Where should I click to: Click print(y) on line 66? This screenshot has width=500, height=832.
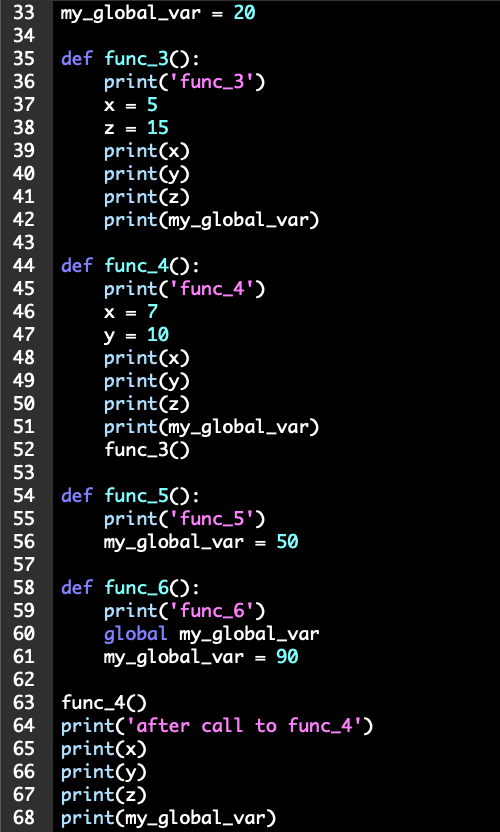pos(104,772)
